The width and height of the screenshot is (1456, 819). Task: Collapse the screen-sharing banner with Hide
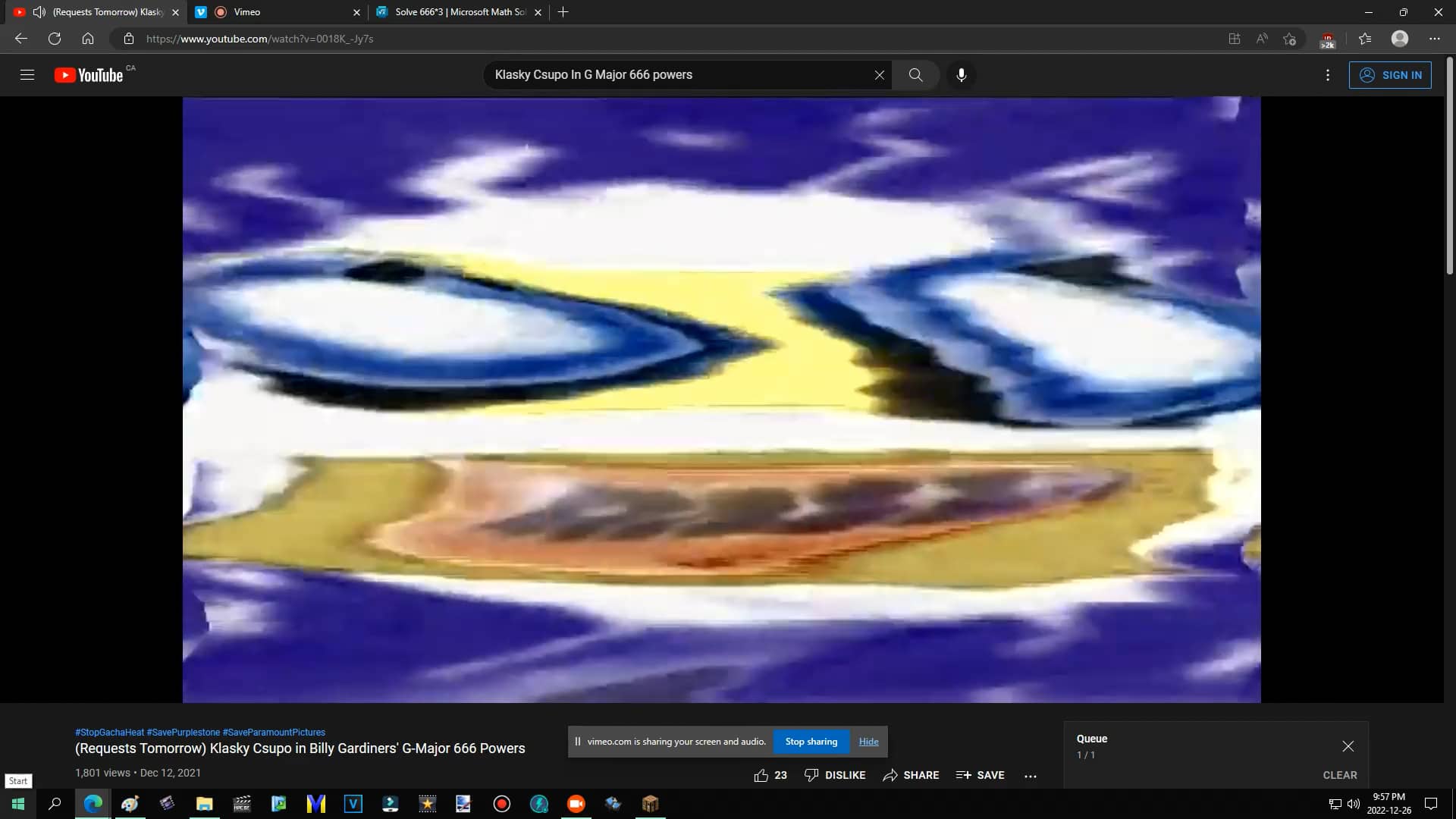868,741
